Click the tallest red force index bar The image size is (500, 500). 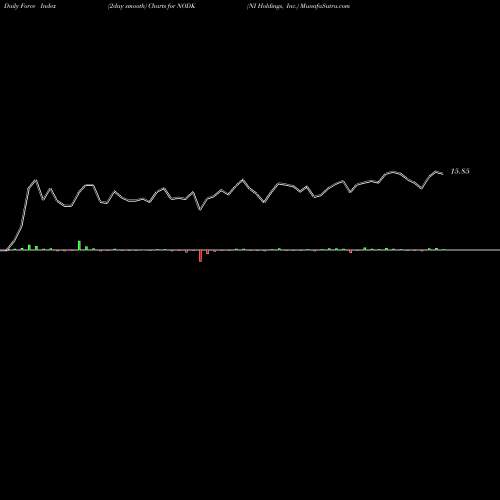pyautogui.click(x=200, y=256)
